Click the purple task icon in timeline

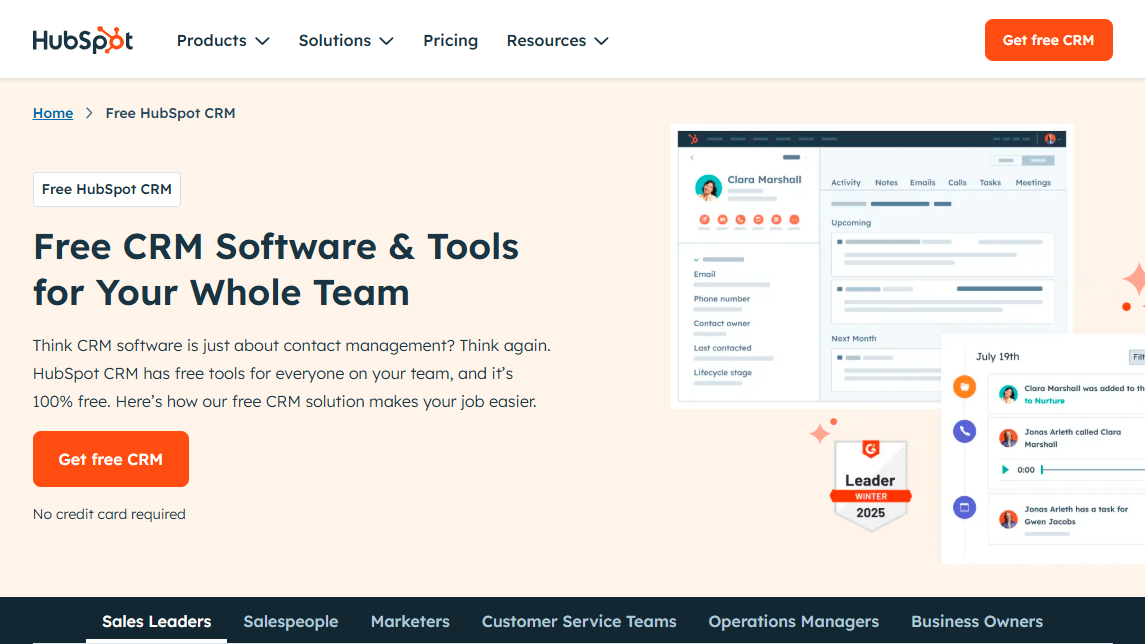click(964, 508)
